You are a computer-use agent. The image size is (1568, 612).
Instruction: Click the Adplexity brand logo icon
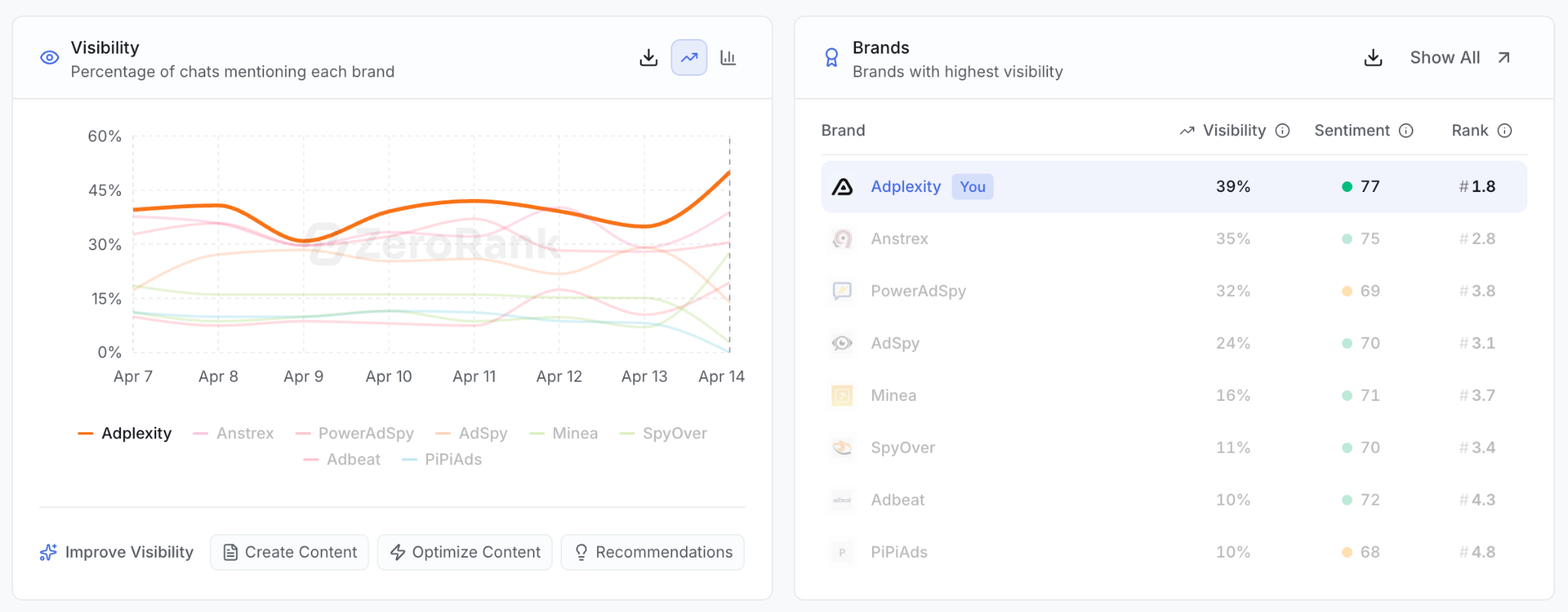(x=842, y=187)
